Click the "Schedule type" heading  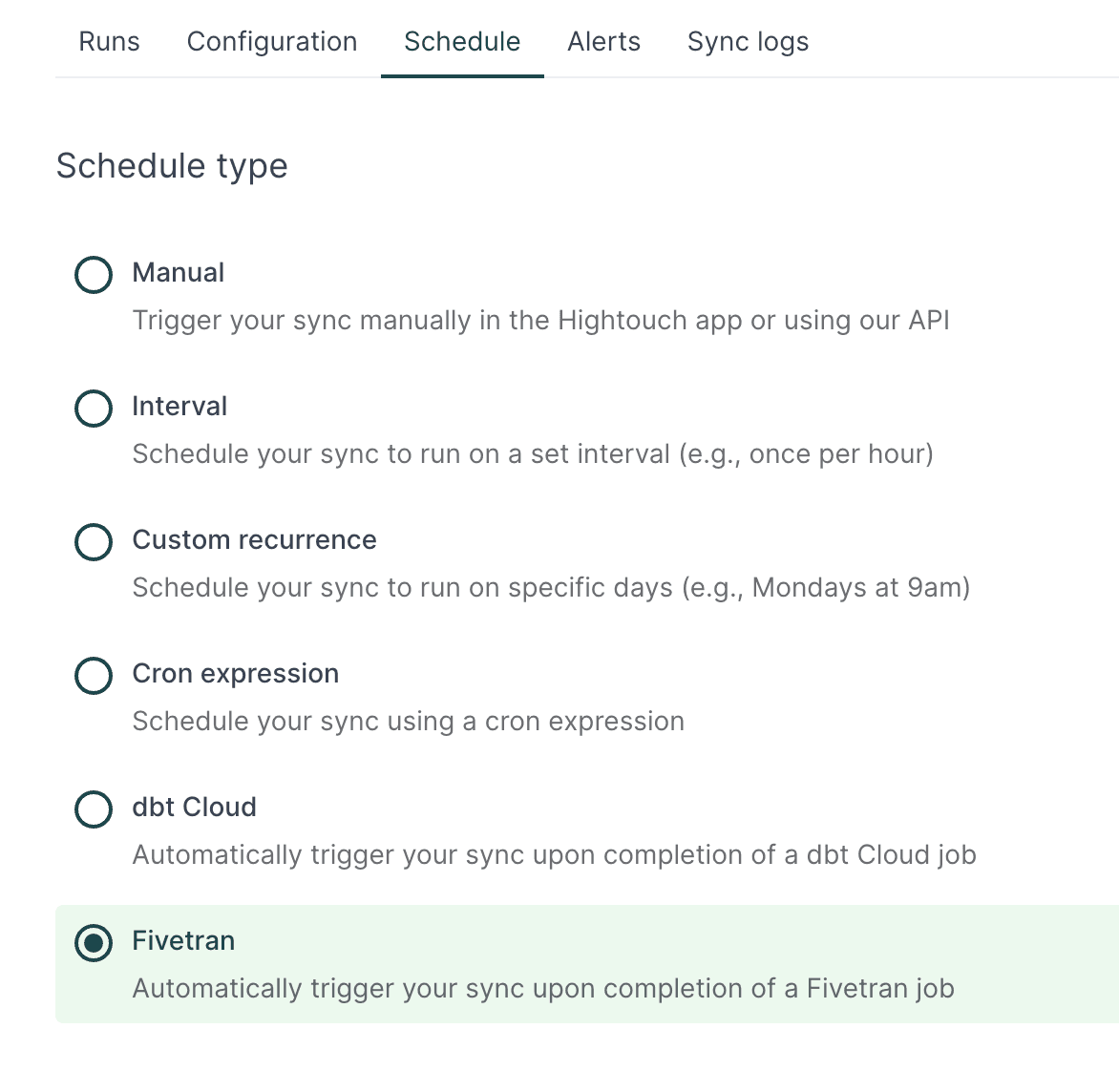[x=172, y=166]
